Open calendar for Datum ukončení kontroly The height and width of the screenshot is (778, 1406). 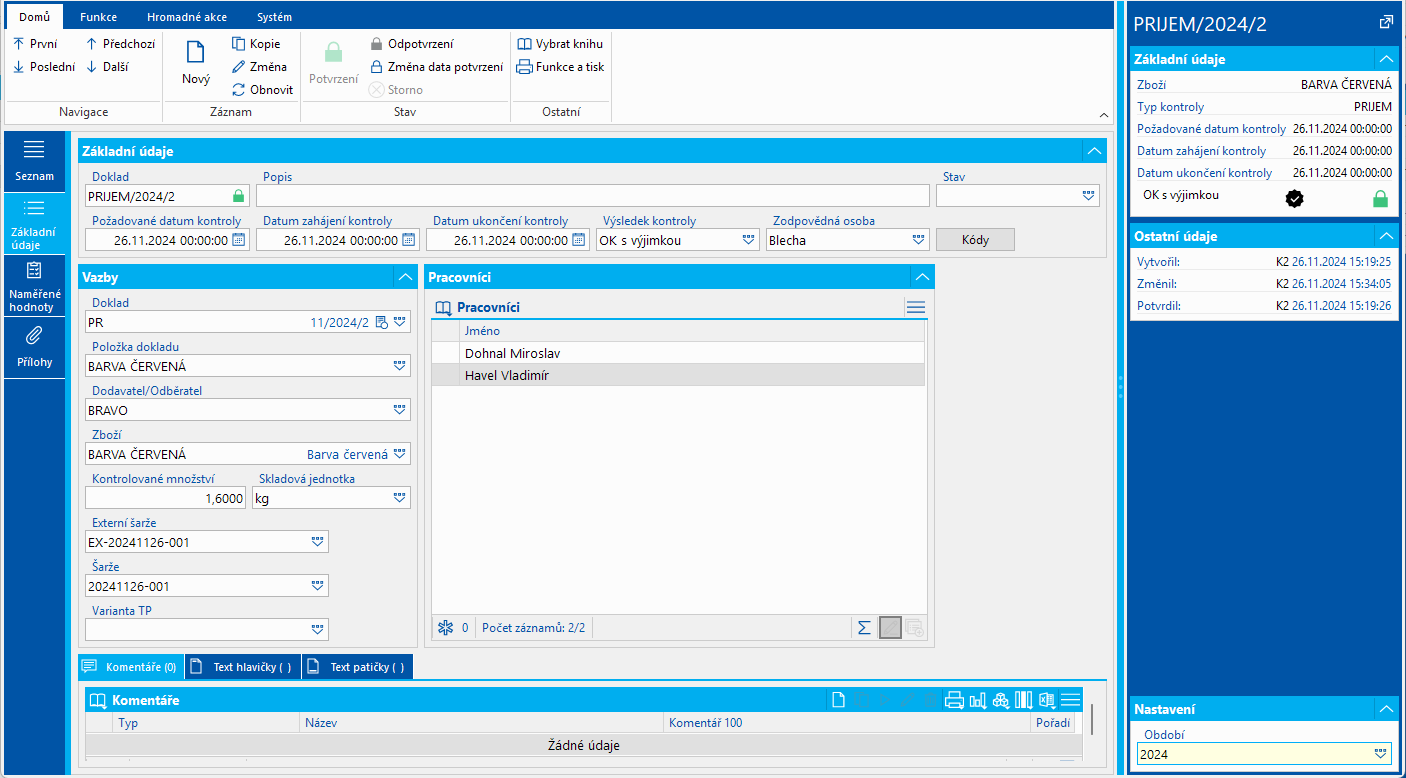tap(579, 240)
